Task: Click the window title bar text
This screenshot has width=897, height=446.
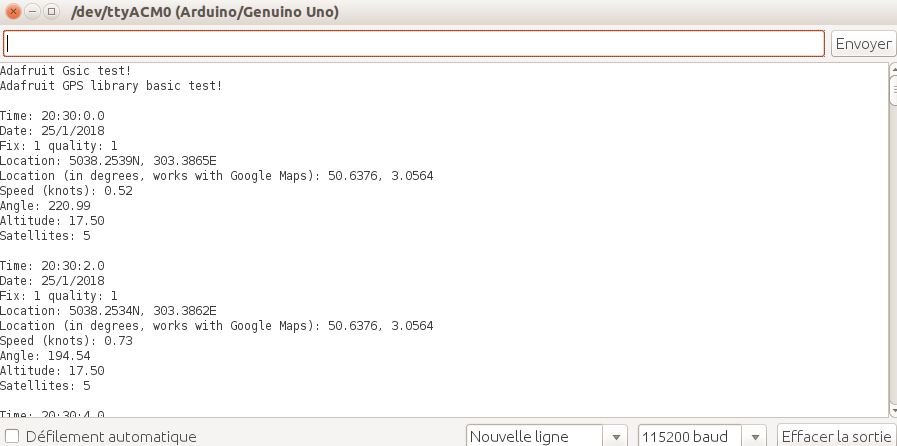Action: click(x=205, y=14)
